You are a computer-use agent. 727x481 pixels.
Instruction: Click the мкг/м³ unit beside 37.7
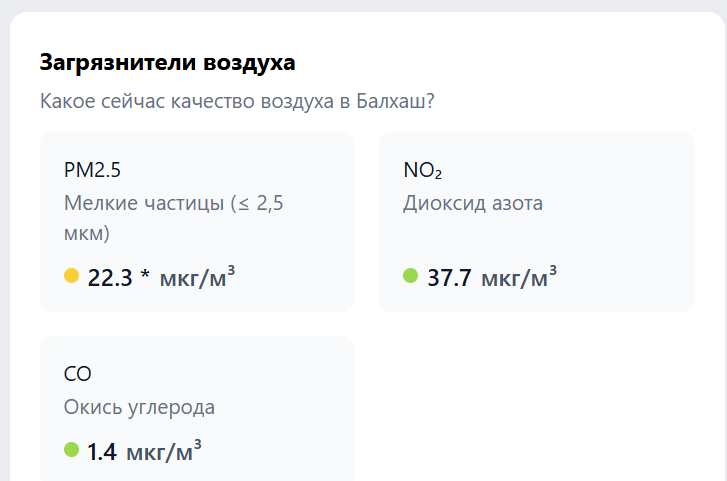click(519, 278)
